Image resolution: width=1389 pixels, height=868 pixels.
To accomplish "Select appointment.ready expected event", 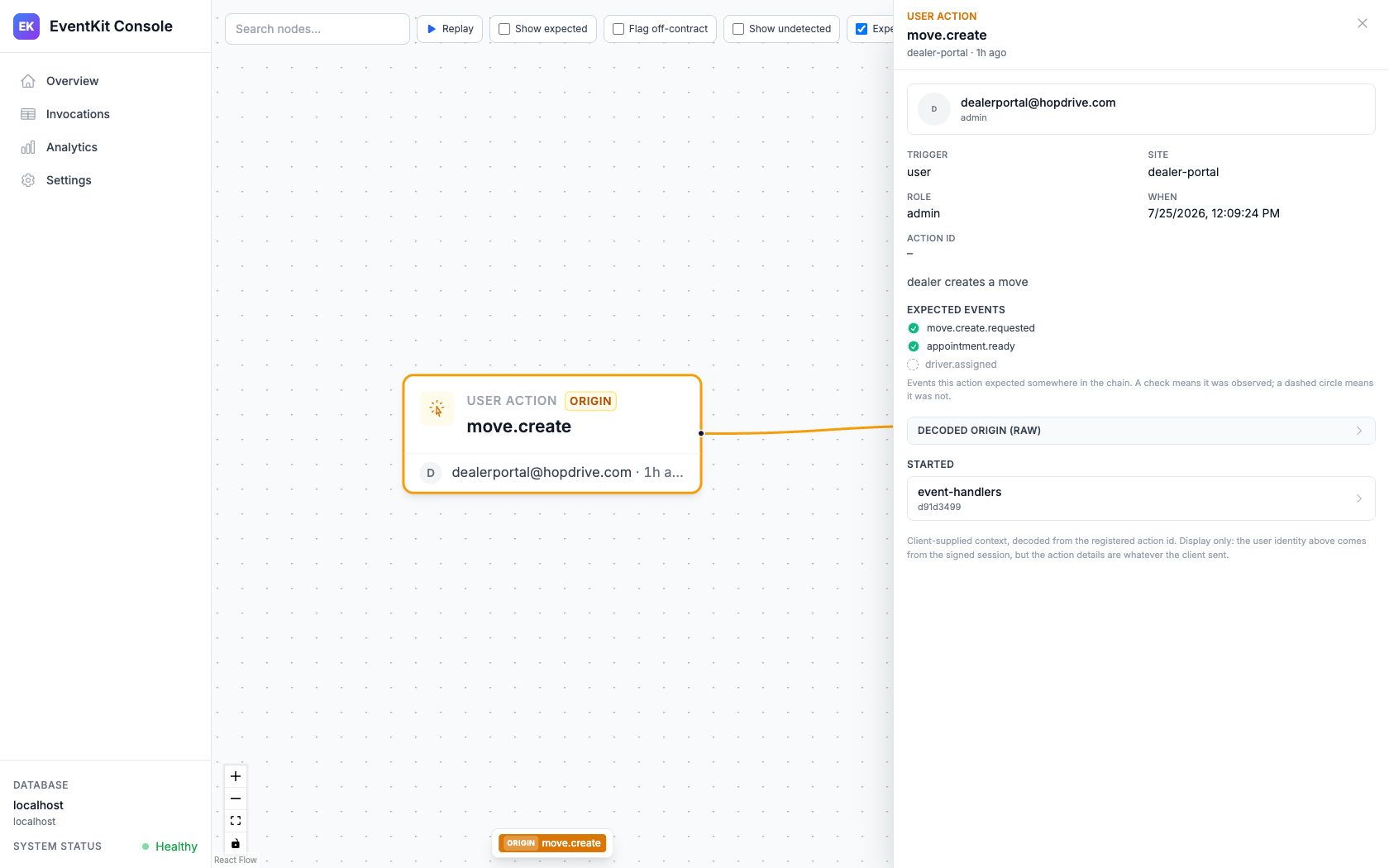I will (x=971, y=346).
